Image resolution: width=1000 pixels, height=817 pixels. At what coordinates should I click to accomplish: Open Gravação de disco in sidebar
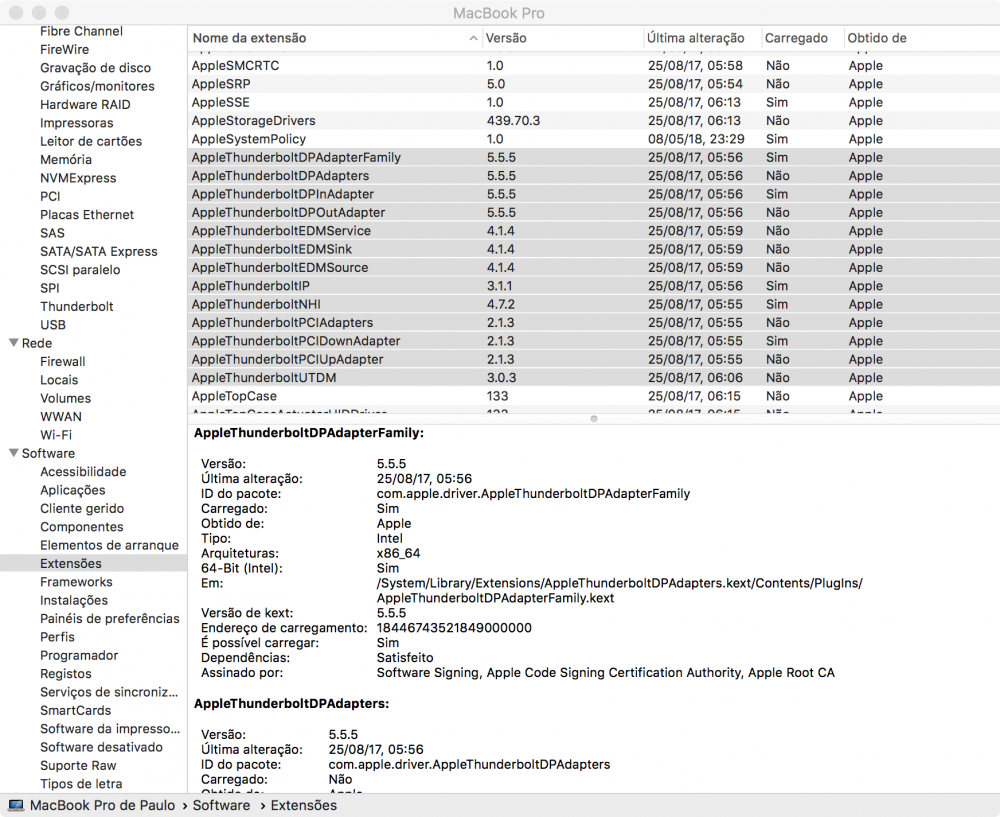pyautogui.click(x=96, y=68)
